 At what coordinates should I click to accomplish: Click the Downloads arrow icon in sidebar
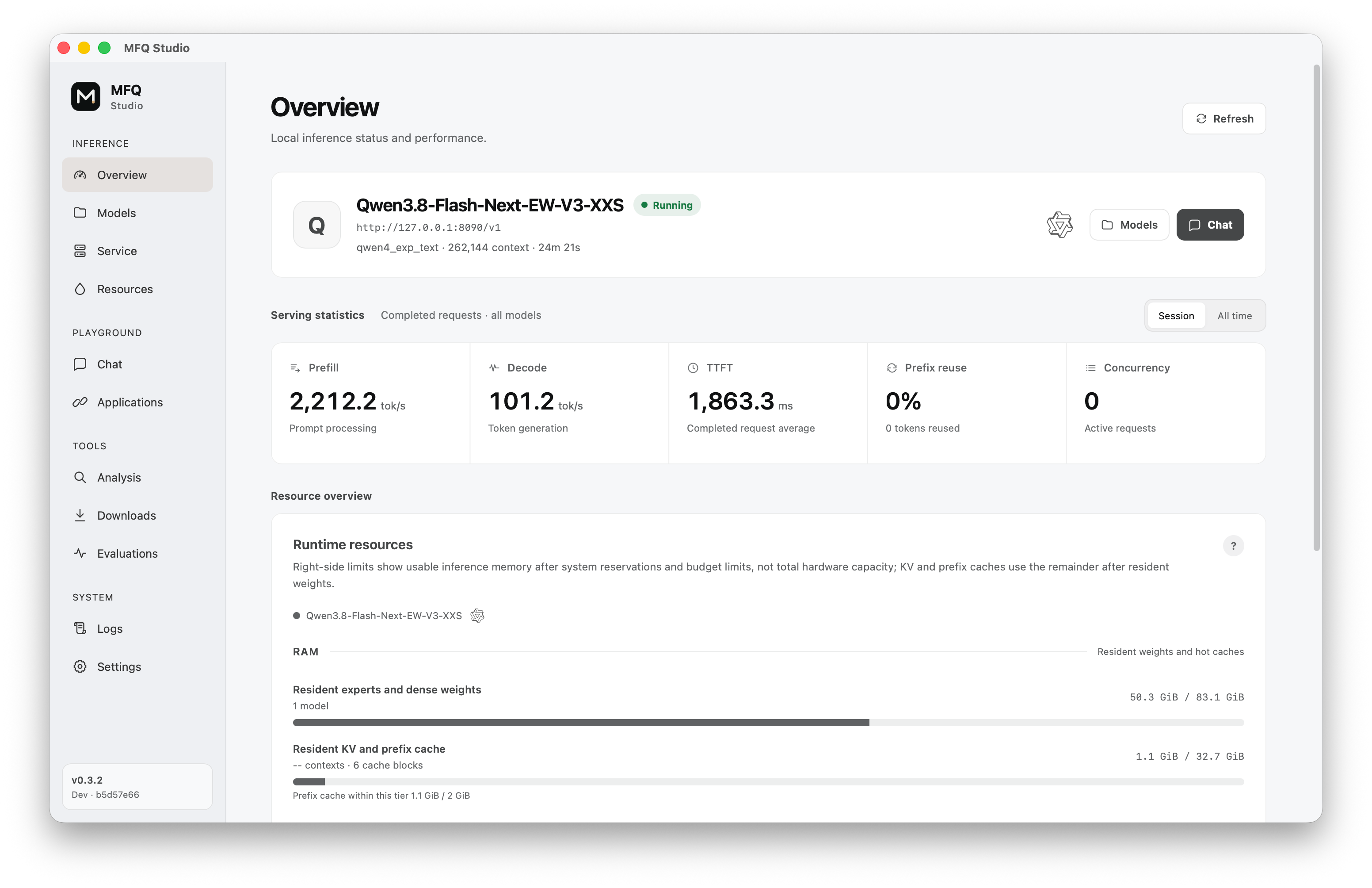click(80, 515)
